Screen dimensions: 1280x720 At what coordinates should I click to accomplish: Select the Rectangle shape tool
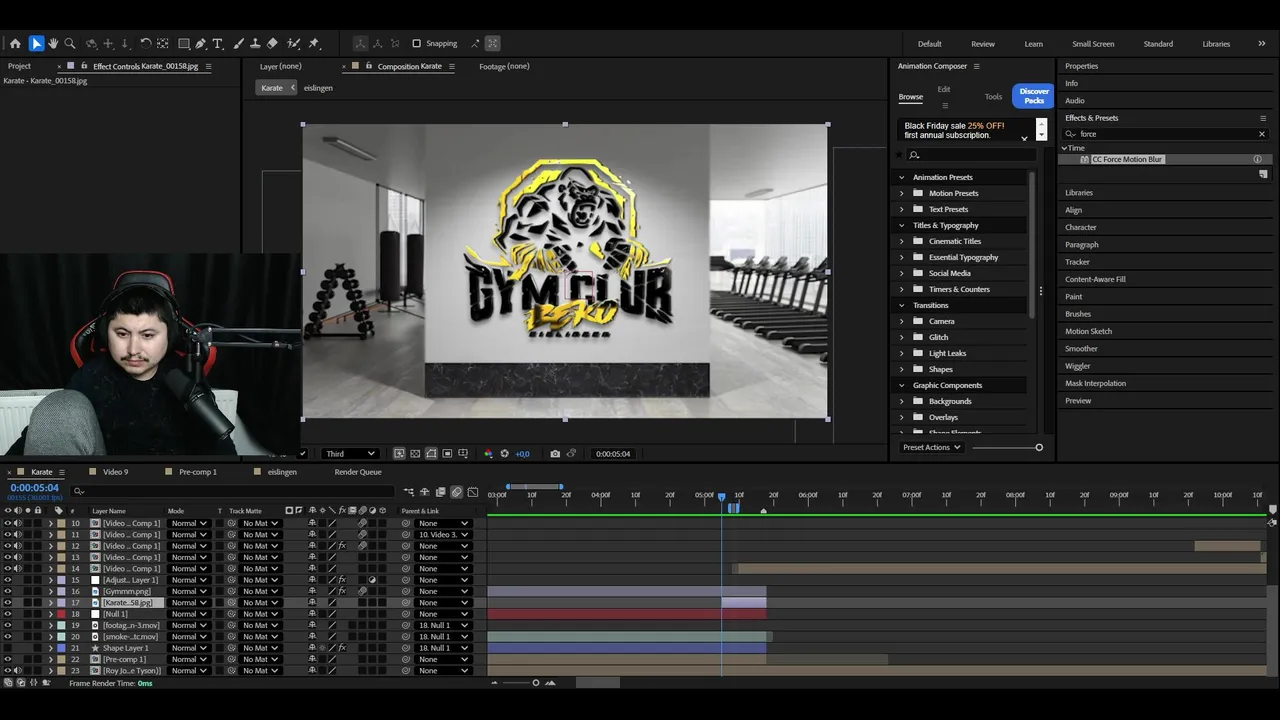click(x=184, y=43)
